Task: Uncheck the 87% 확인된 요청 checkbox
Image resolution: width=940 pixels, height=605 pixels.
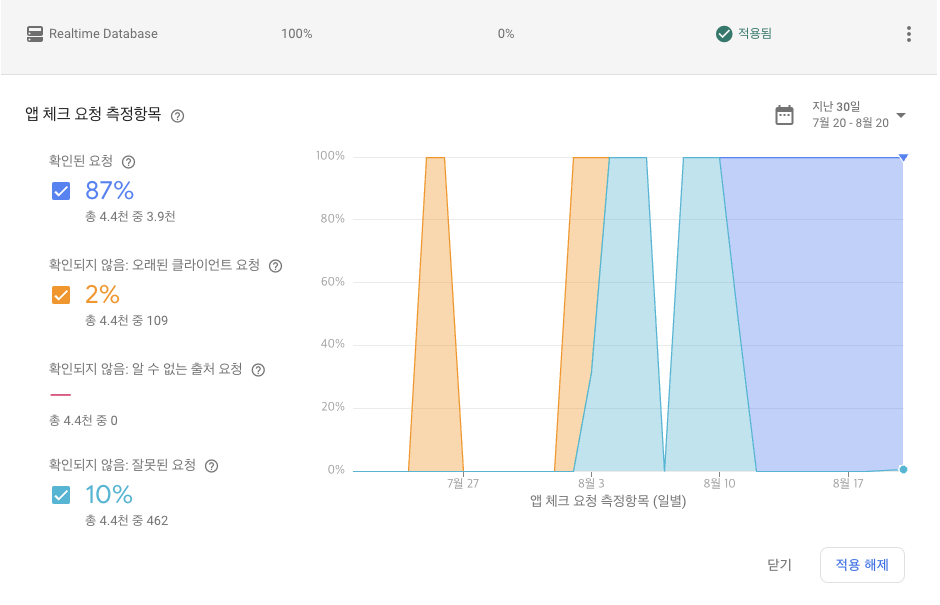Action: coord(61,191)
